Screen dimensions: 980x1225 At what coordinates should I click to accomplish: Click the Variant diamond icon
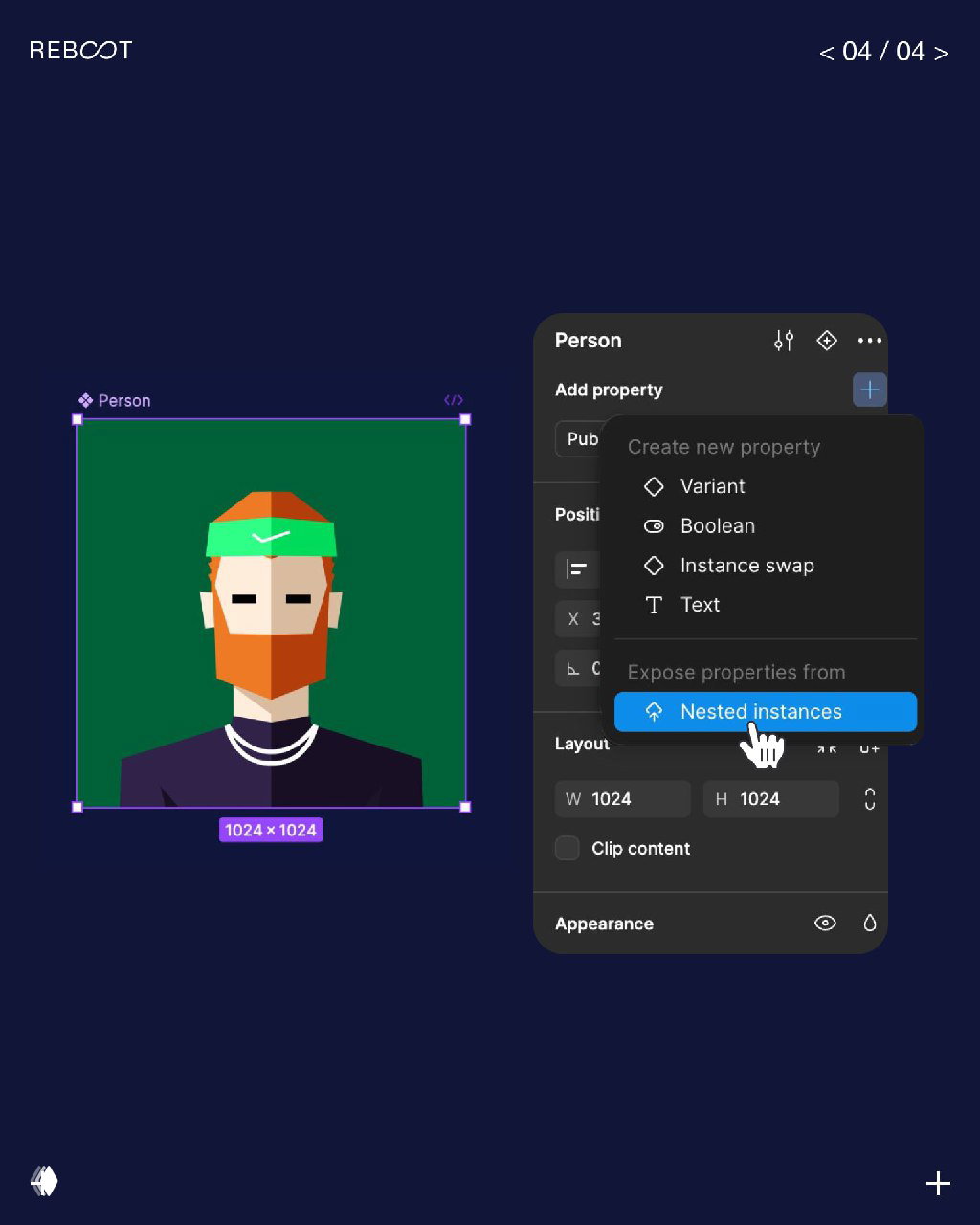654,486
